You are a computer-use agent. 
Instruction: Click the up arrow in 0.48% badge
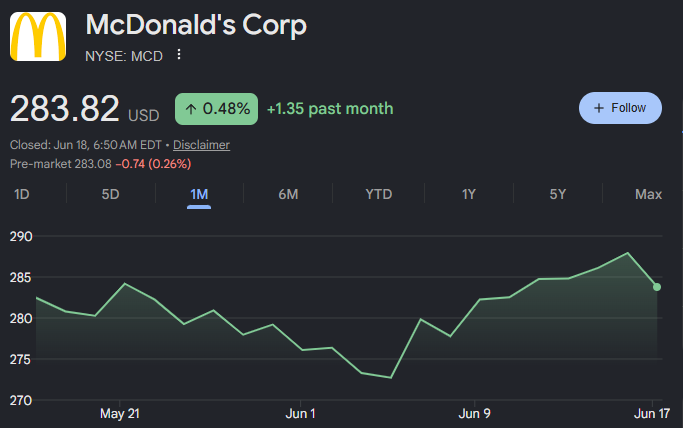(x=191, y=109)
